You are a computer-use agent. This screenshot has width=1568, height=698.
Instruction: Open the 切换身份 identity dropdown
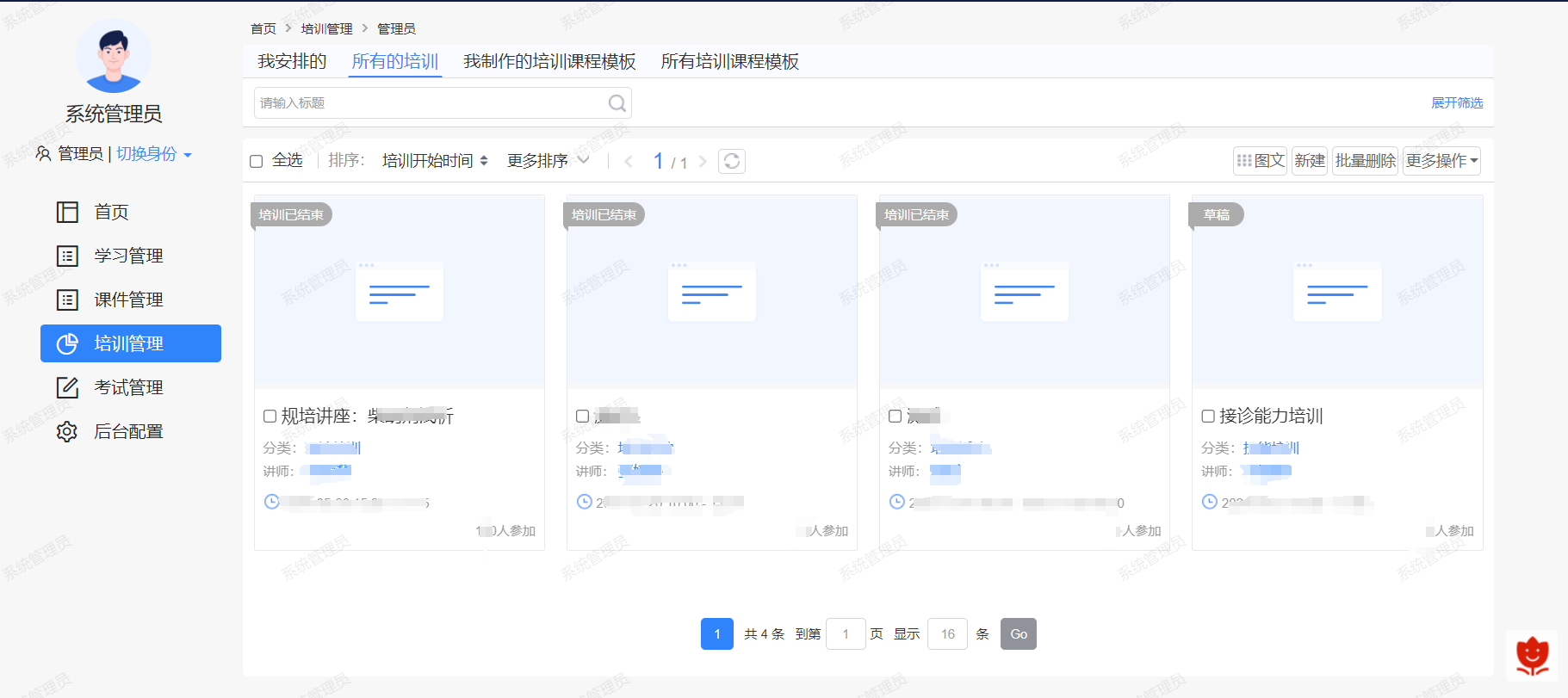[x=154, y=153]
